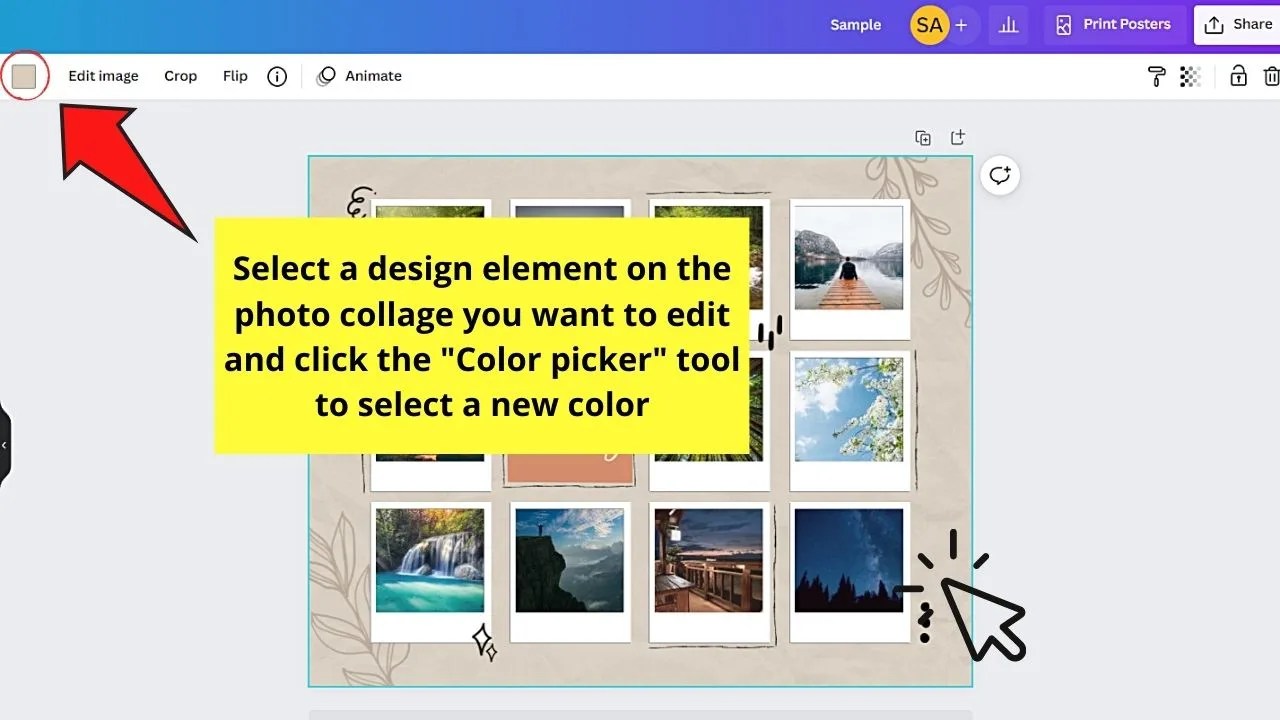Open the Sample project name

tap(855, 25)
